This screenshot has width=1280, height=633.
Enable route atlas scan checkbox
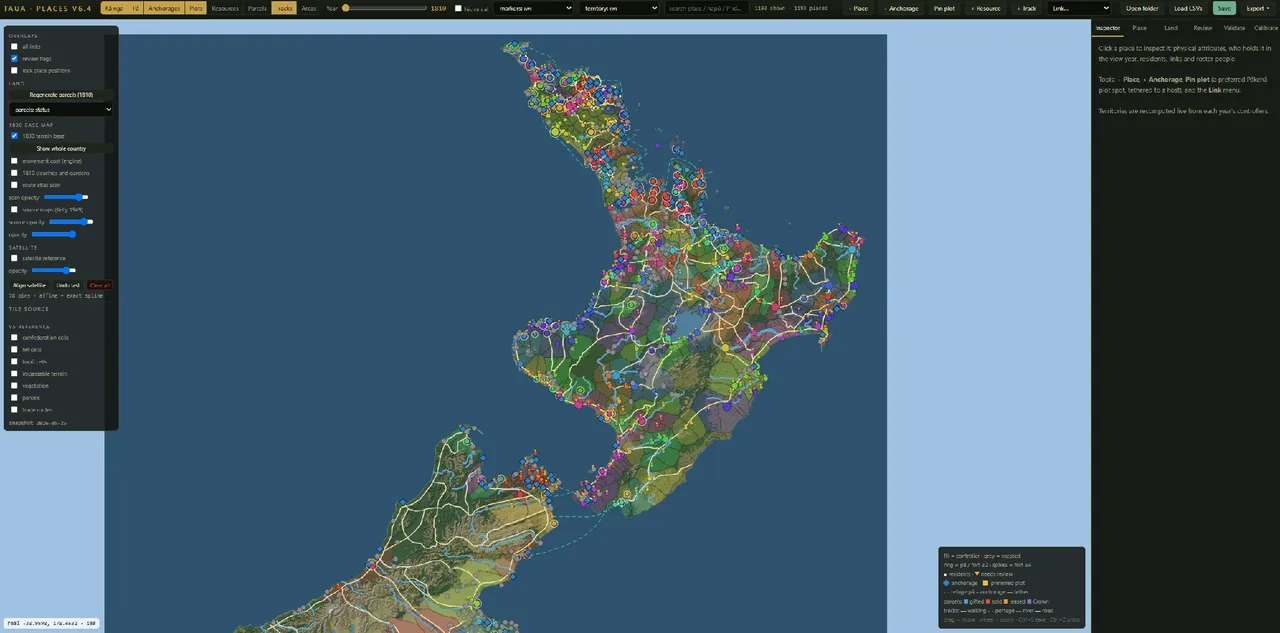pyautogui.click(x=14, y=185)
